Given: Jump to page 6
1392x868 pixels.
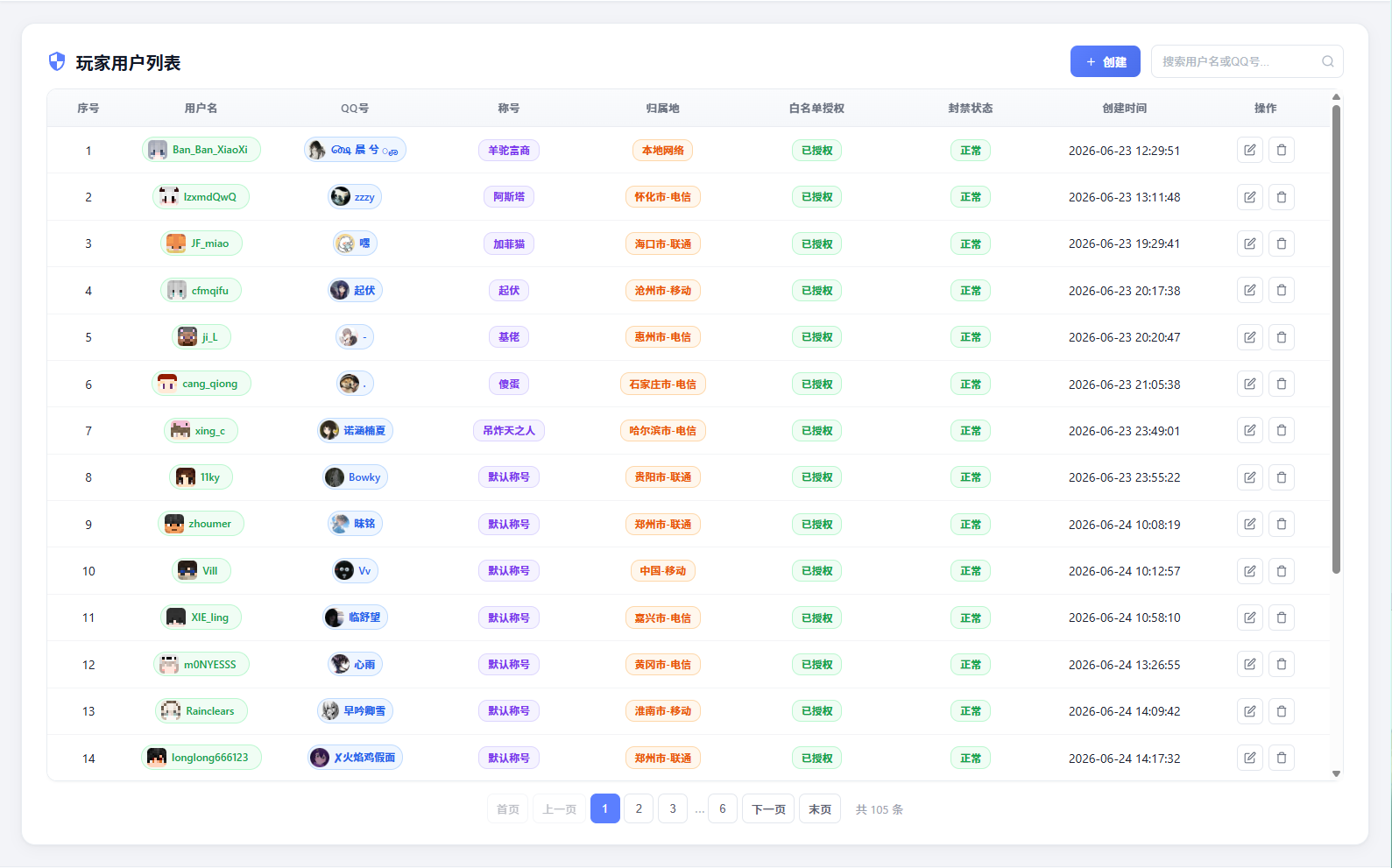Looking at the screenshot, I should pyautogui.click(x=723, y=808).
